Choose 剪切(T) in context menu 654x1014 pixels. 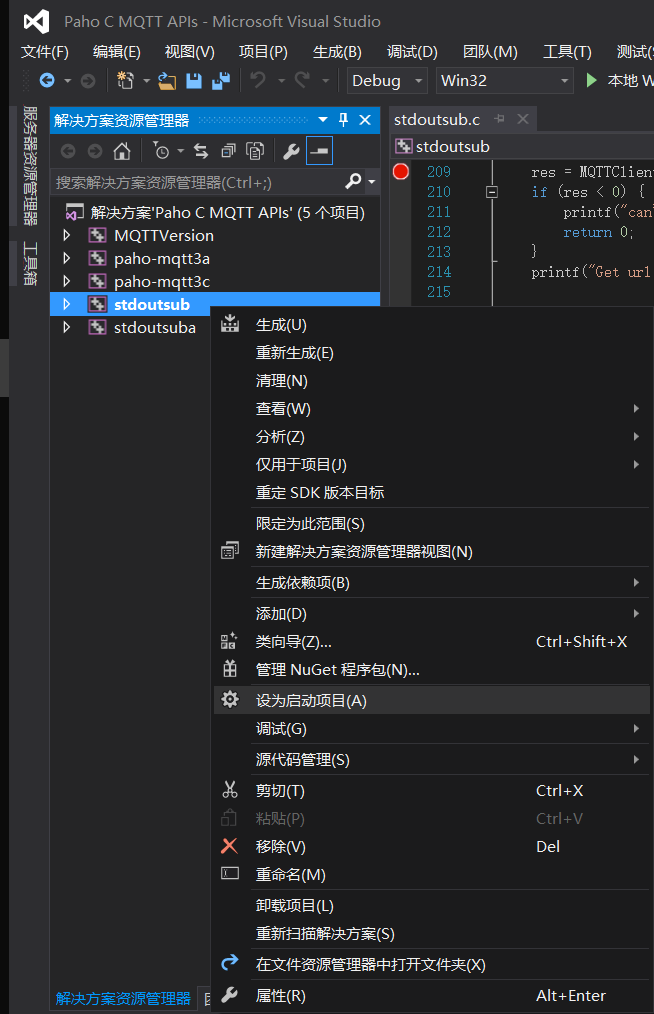click(431, 790)
